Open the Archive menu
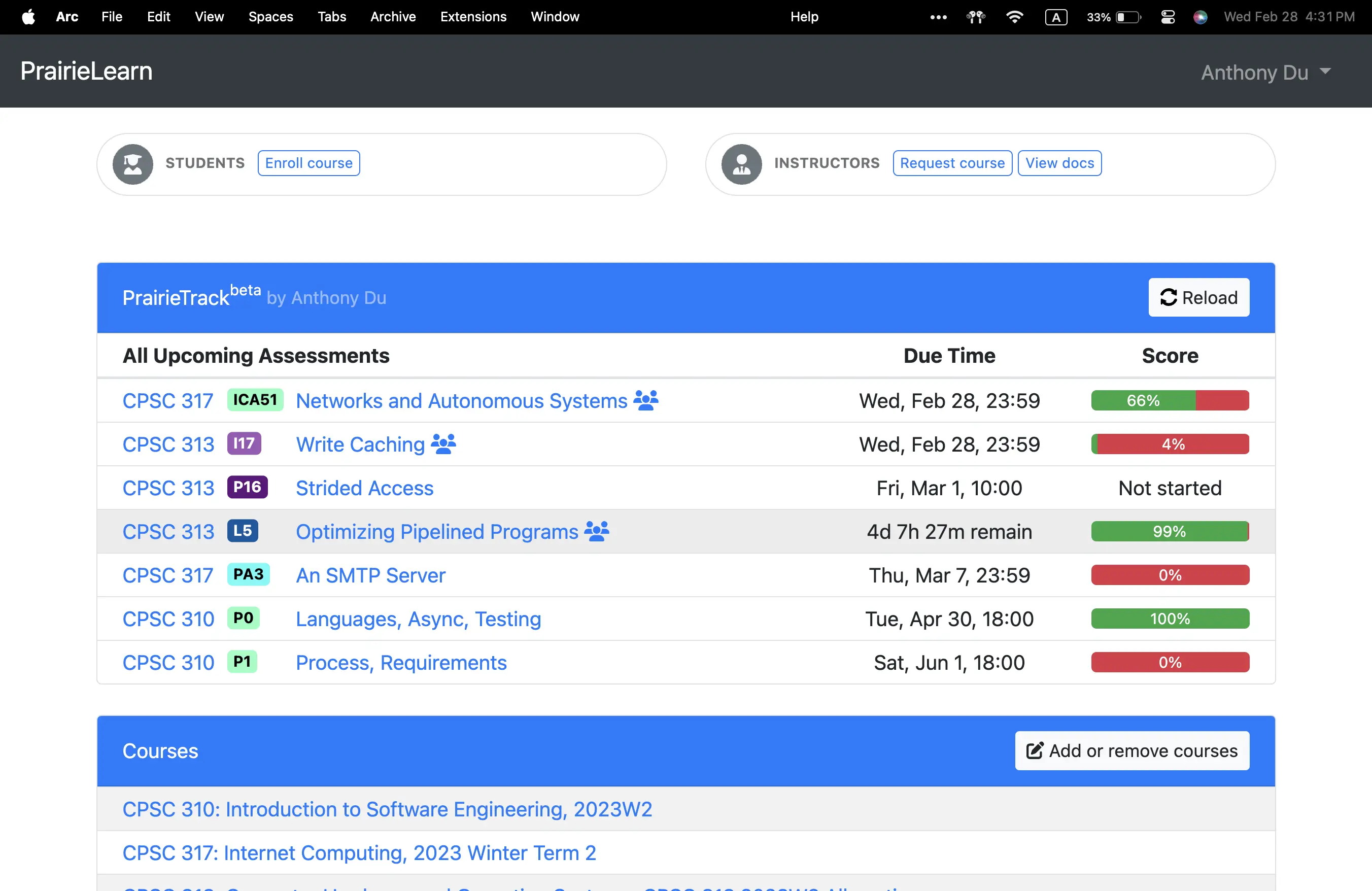 click(393, 17)
